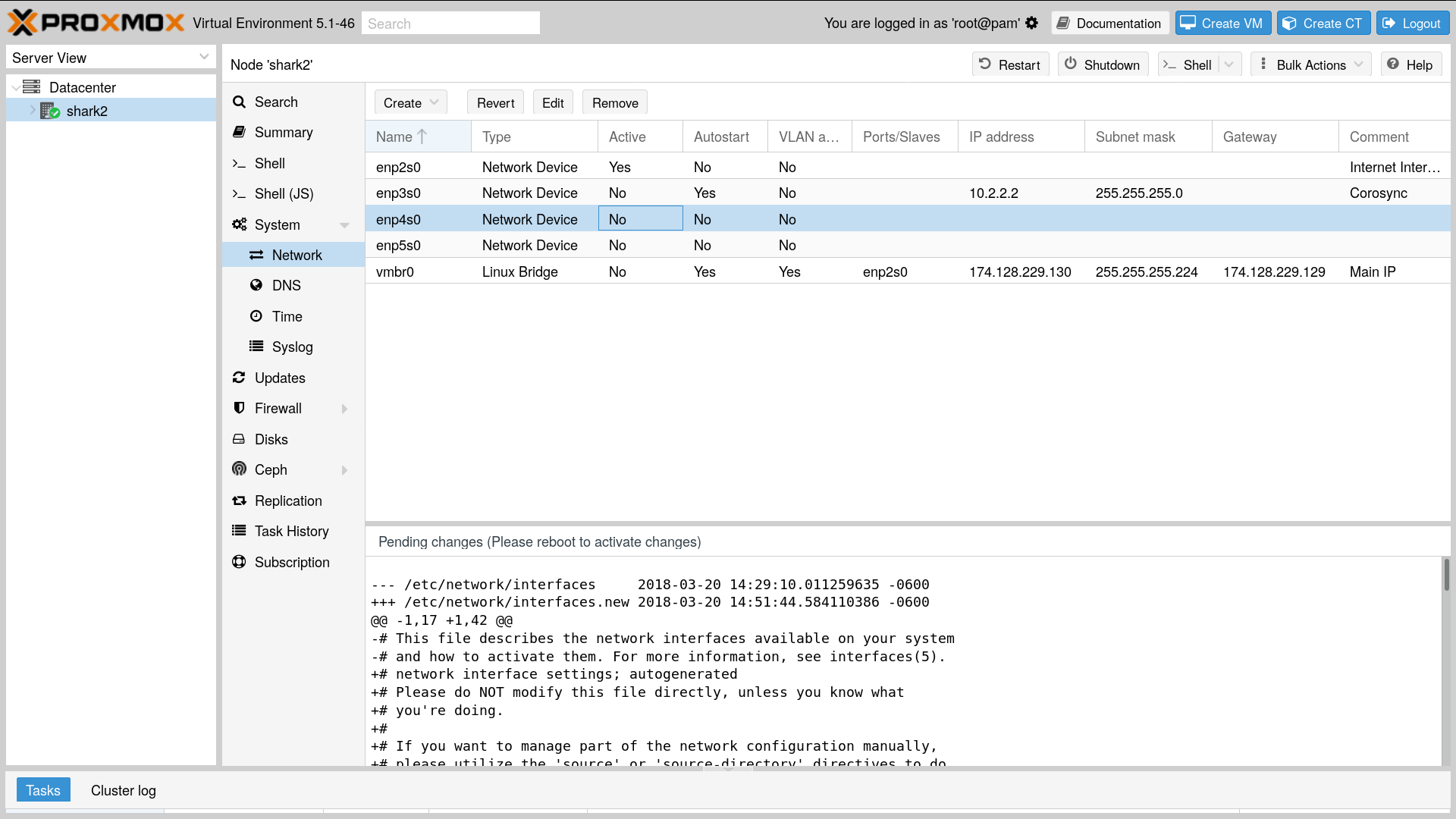Open the Bulk Actions dropdown
This screenshot has height=819, width=1456.
(1311, 64)
